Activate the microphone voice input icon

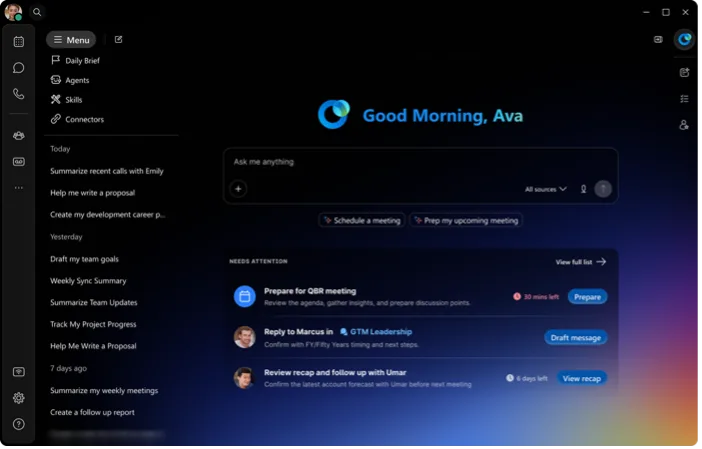click(583, 189)
